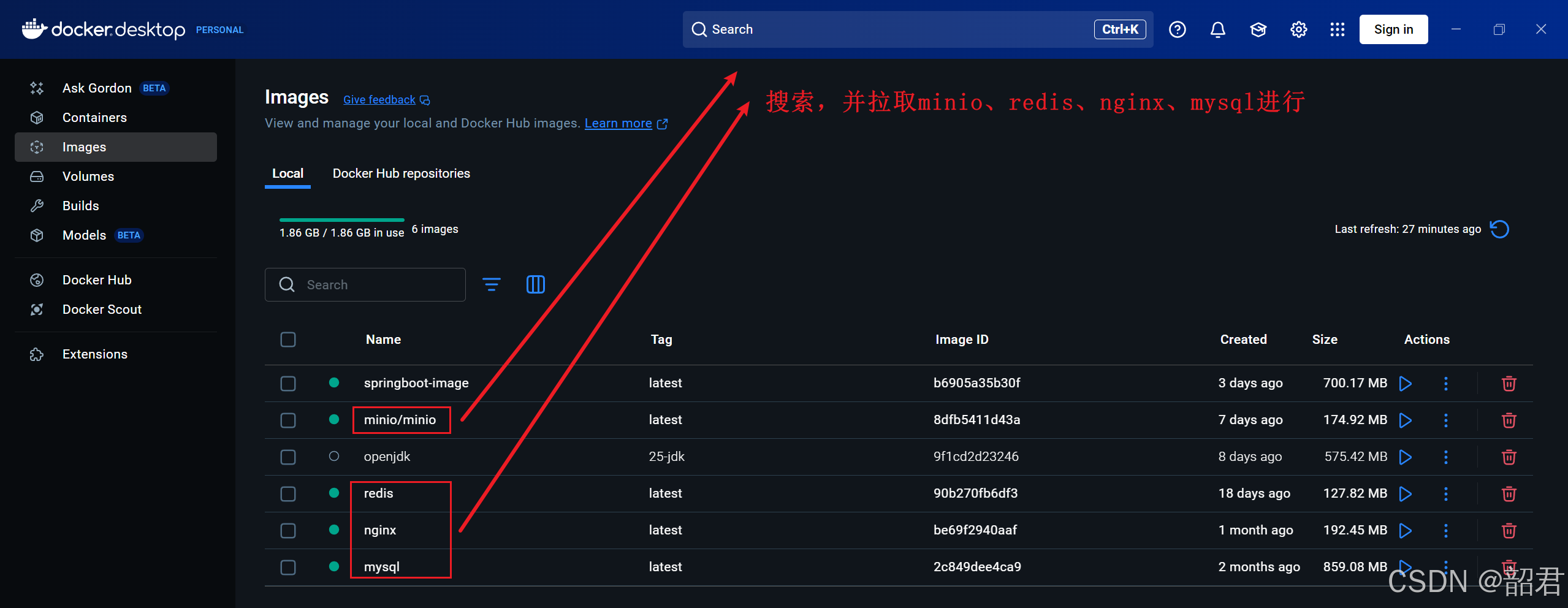Check the nginx row checkbox
Viewport: 1568px width, 608px height.
pos(288,531)
